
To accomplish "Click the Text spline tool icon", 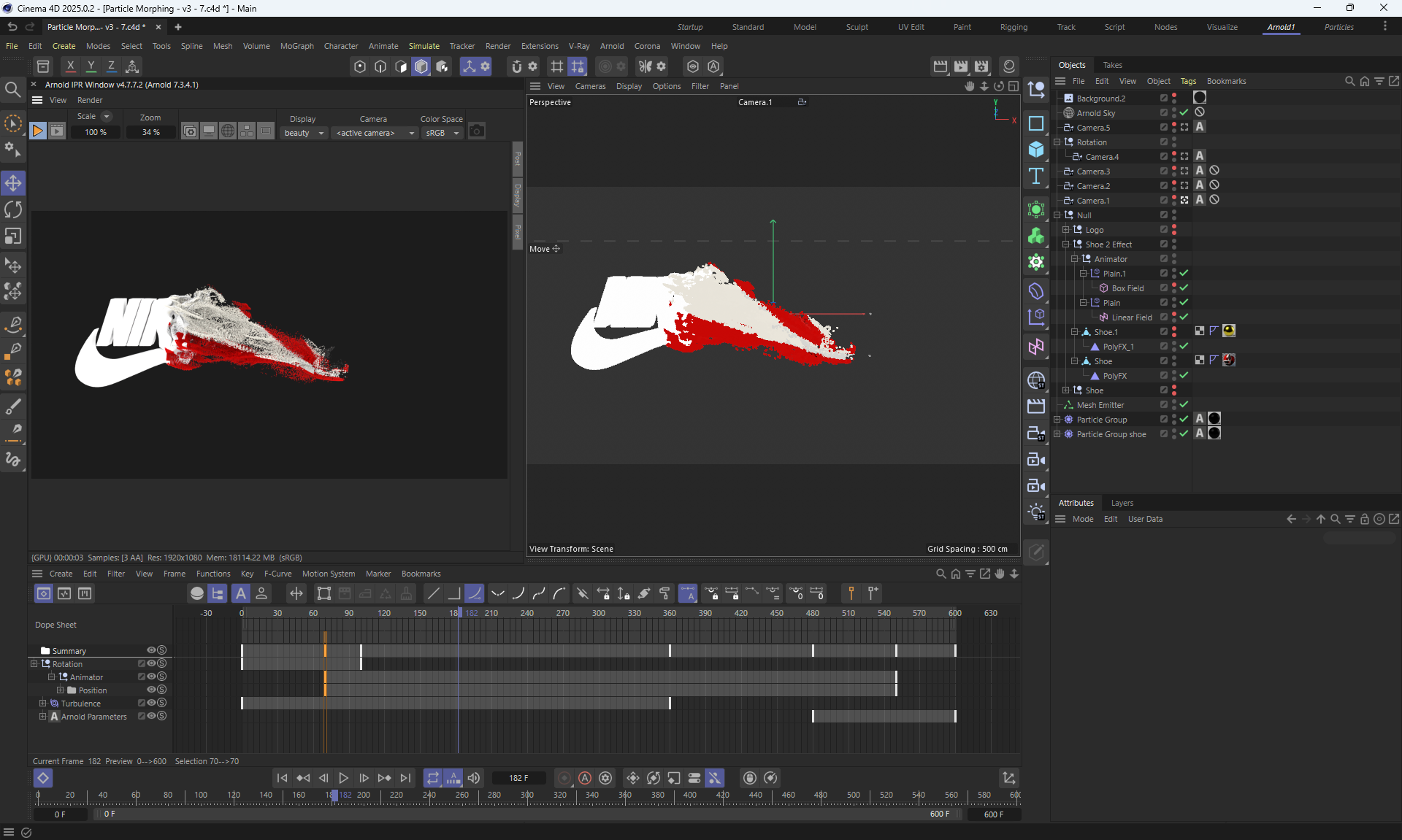I will (1035, 176).
